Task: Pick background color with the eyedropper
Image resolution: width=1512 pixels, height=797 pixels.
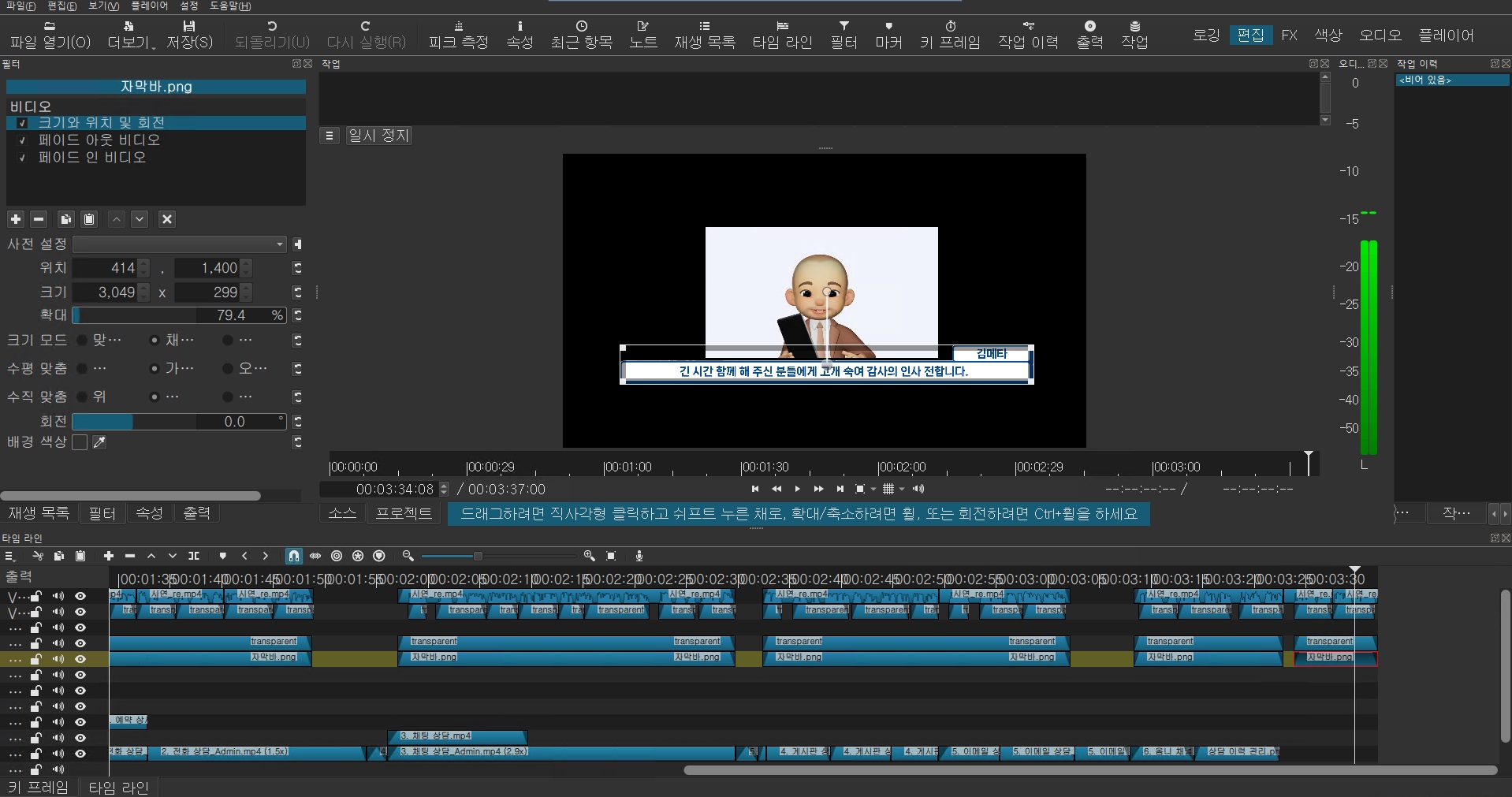Action: pos(99,442)
